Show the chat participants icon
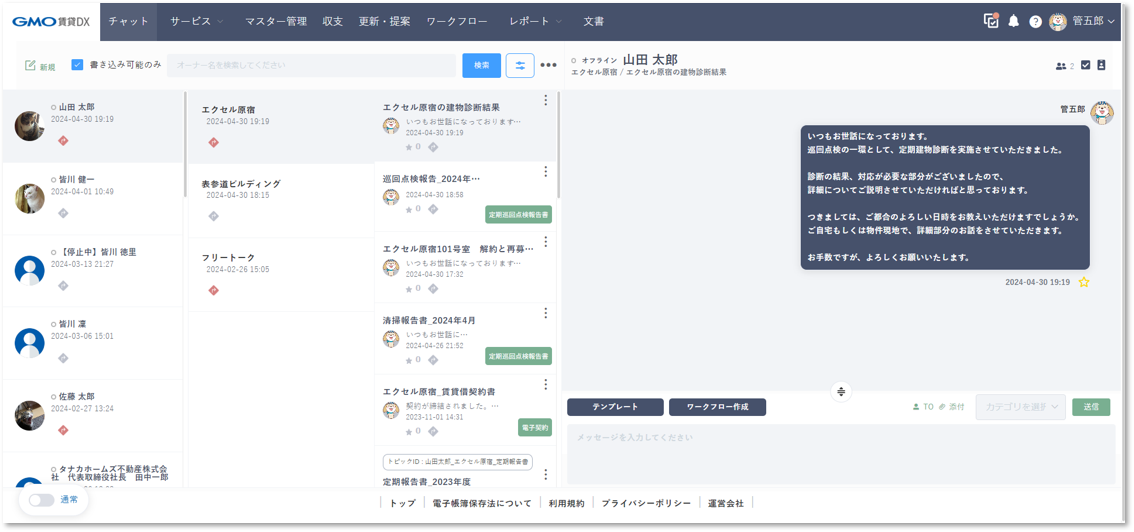This screenshot has width=1134, height=532. [x=1062, y=66]
